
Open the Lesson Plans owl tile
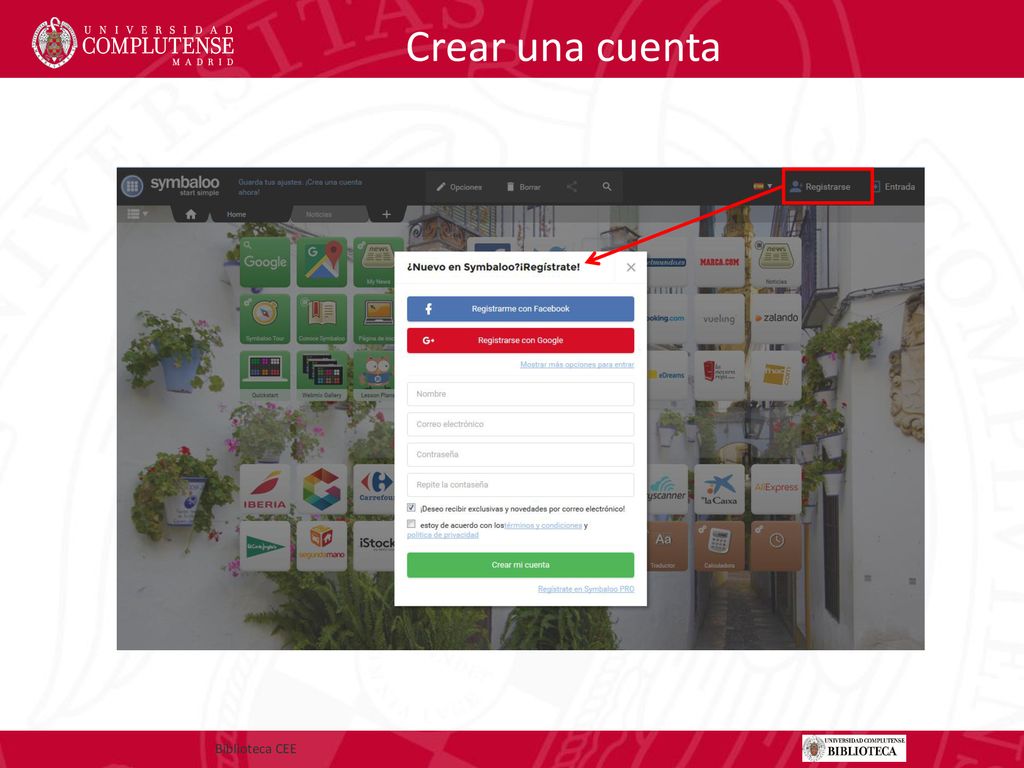point(374,376)
